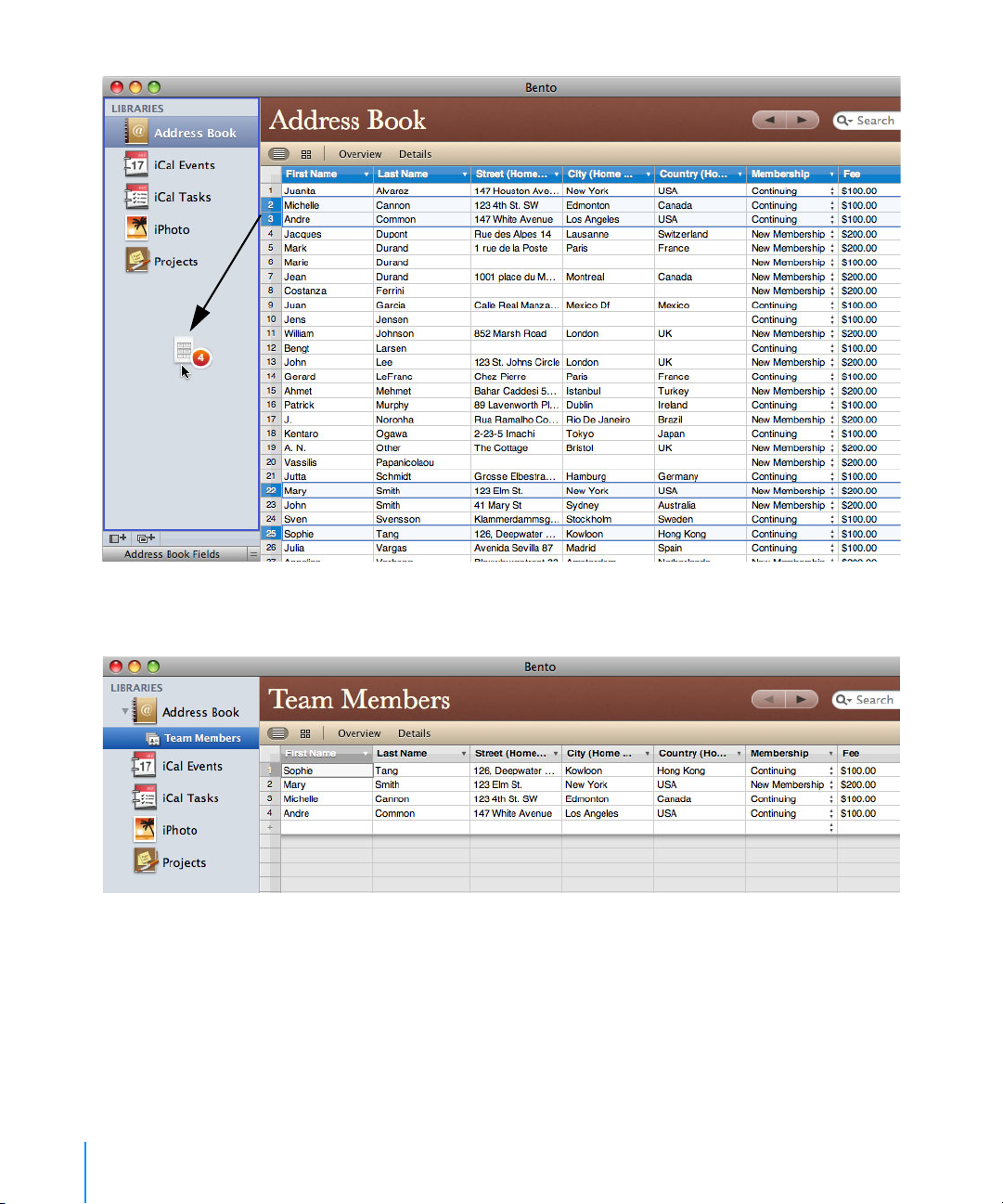
Task: Show Details form in Address Book window
Action: (415, 154)
